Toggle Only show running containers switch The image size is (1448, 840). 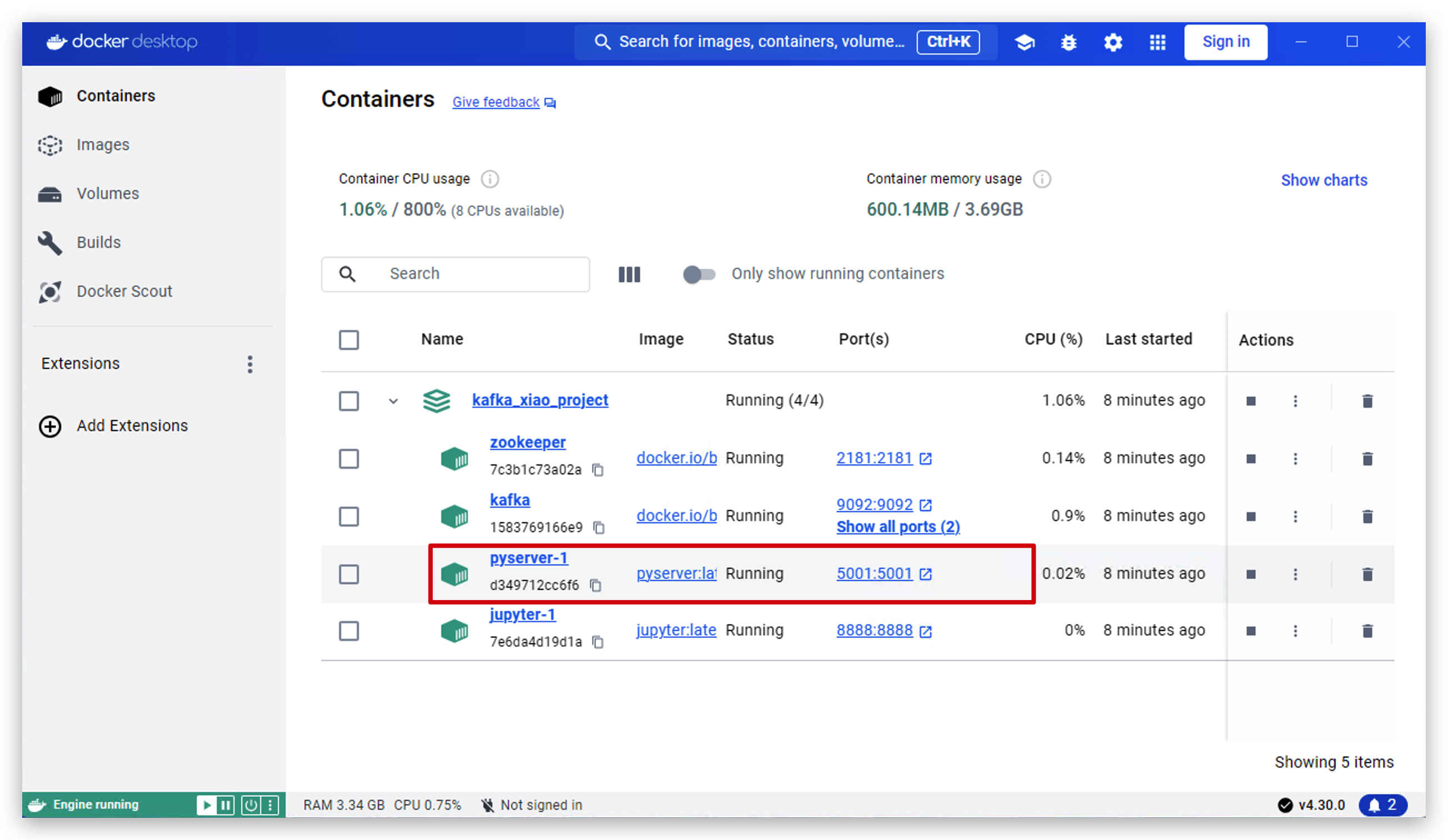click(x=698, y=274)
